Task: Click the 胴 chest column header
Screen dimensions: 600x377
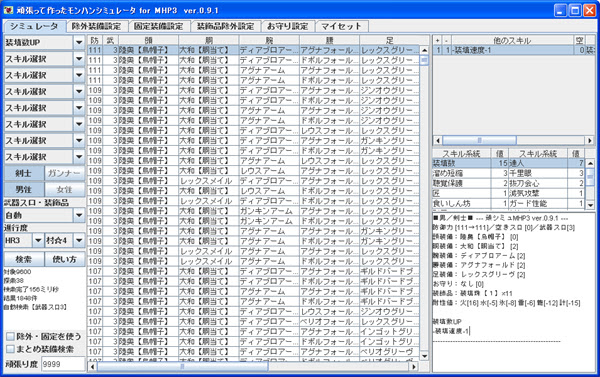Action: (x=209, y=40)
